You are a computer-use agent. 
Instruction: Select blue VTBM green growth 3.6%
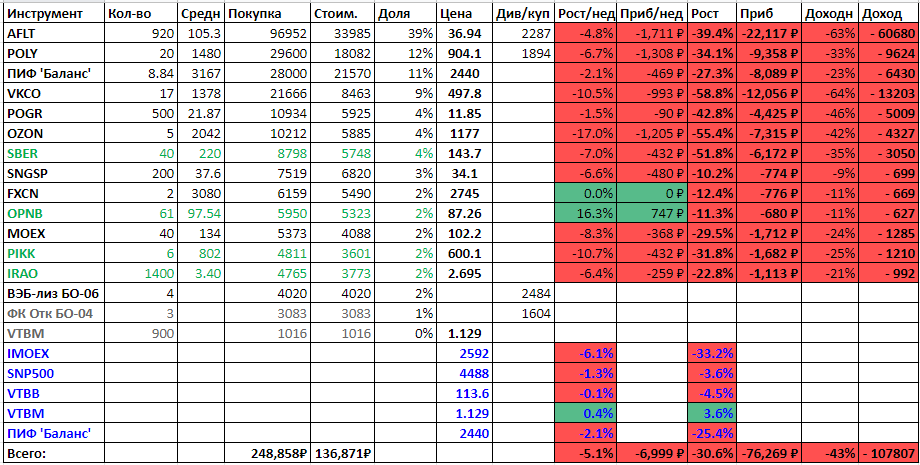[x=712, y=413]
